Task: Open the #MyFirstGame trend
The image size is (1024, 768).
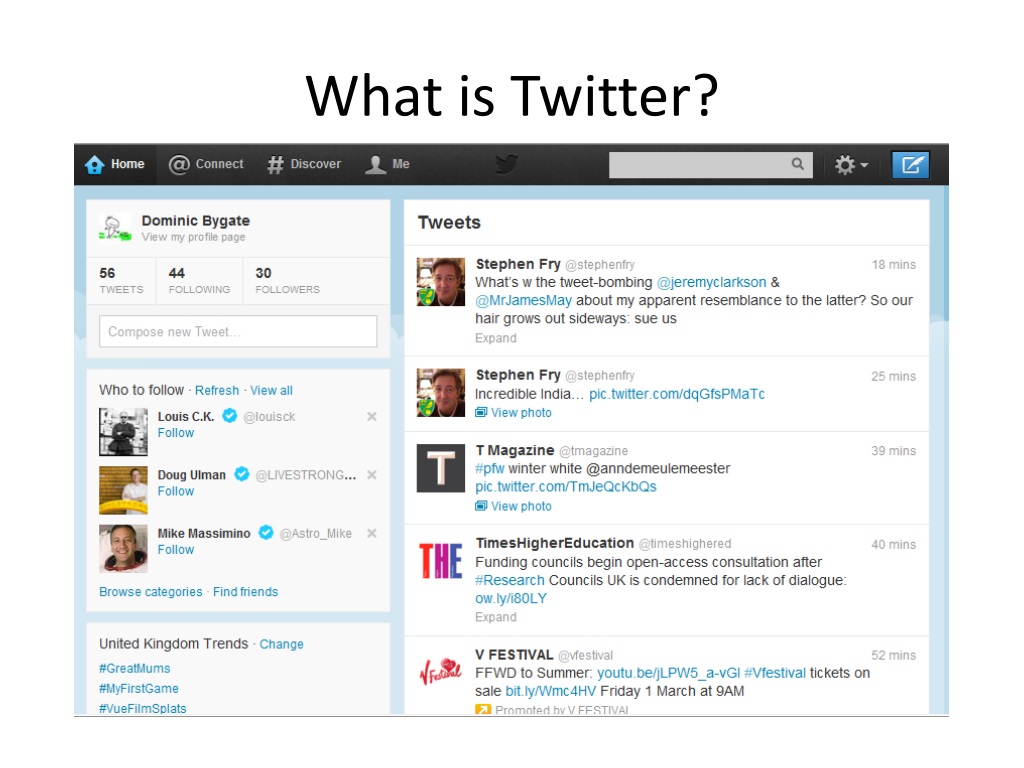Action: tap(138, 688)
